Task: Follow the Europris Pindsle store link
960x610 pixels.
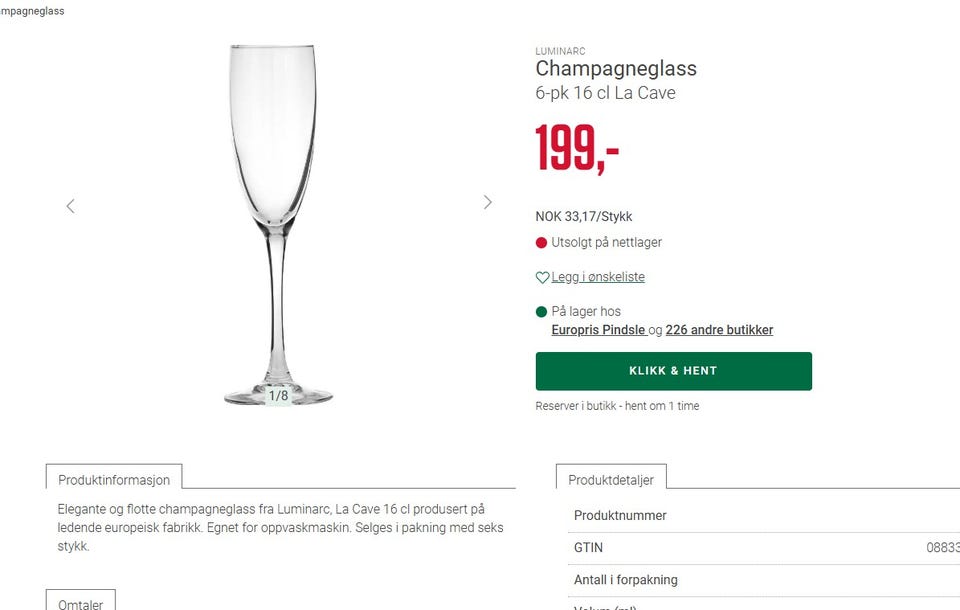Action: pos(598,330)
